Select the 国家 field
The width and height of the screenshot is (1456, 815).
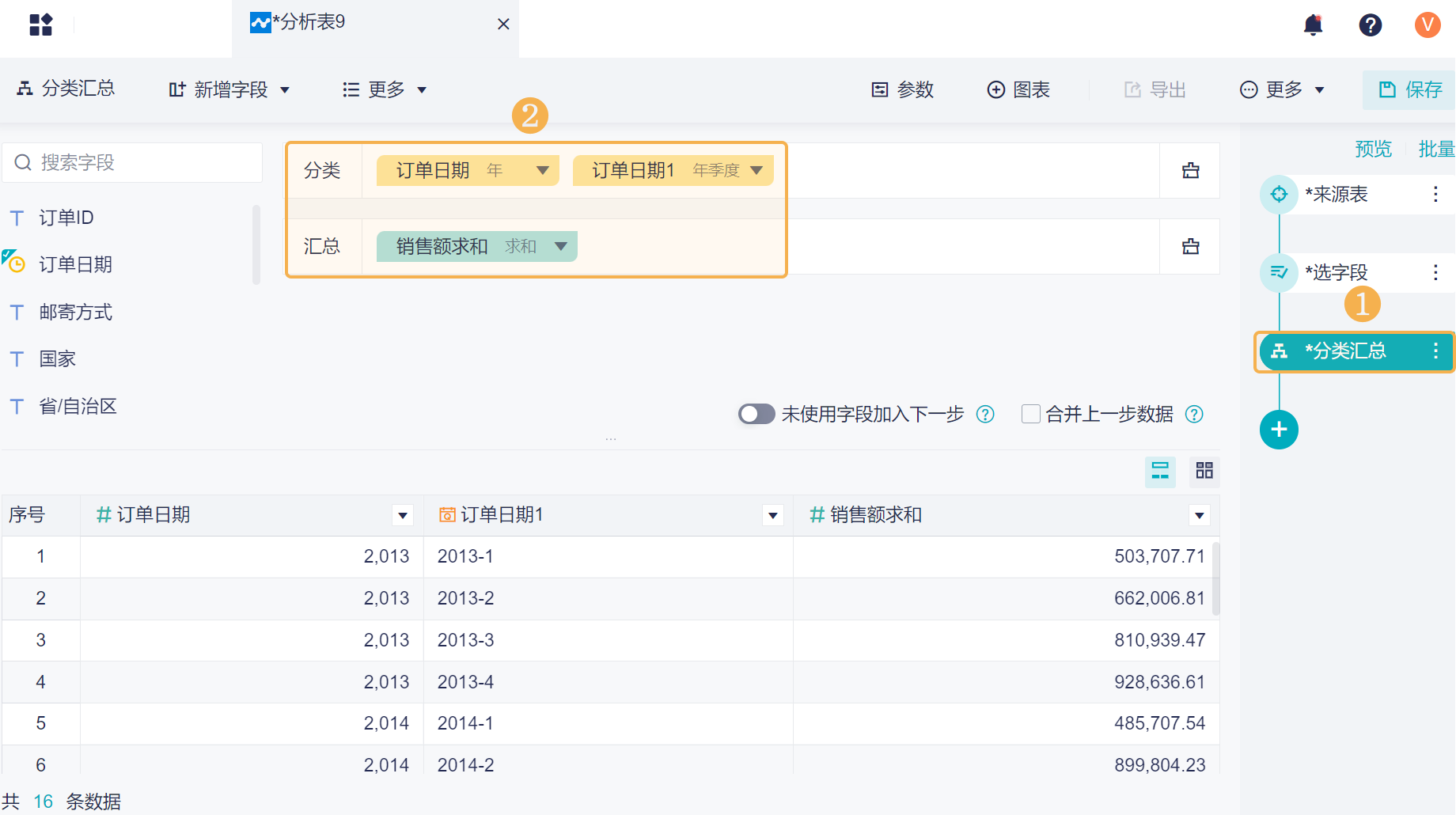tap(58, 359)
